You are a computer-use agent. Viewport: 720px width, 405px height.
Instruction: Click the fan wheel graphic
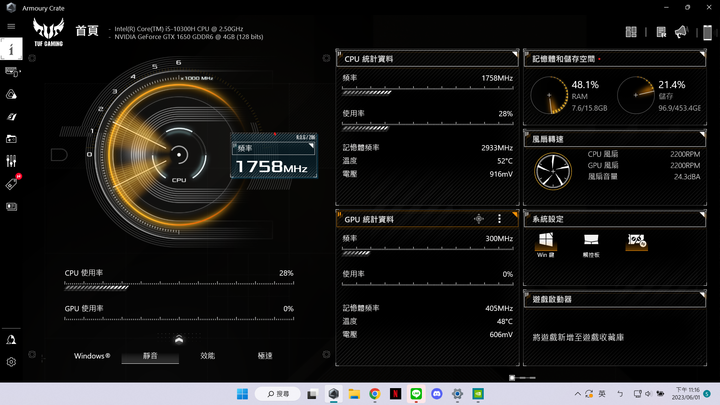(553, 171)
